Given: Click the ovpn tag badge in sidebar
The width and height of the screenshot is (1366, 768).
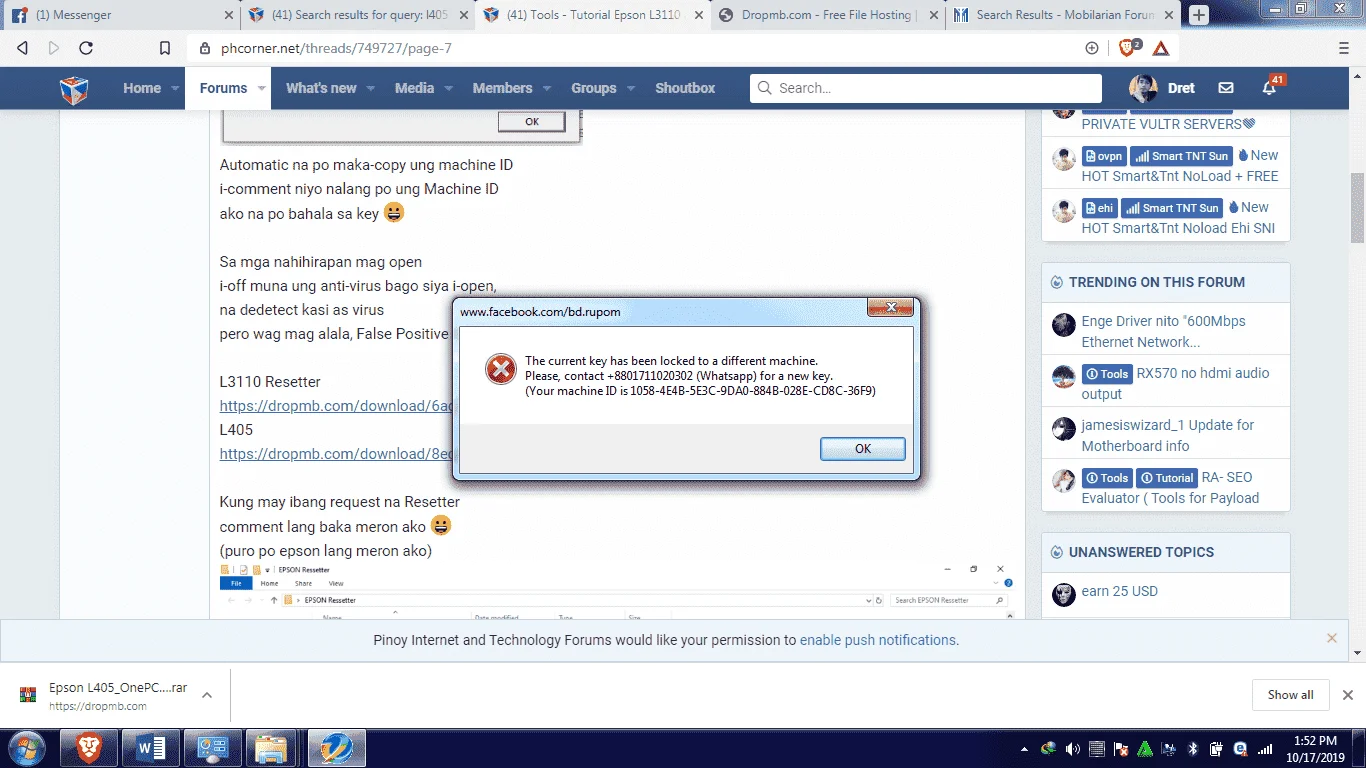Looking at the screenshot, I should click(x=1104, y=156).
